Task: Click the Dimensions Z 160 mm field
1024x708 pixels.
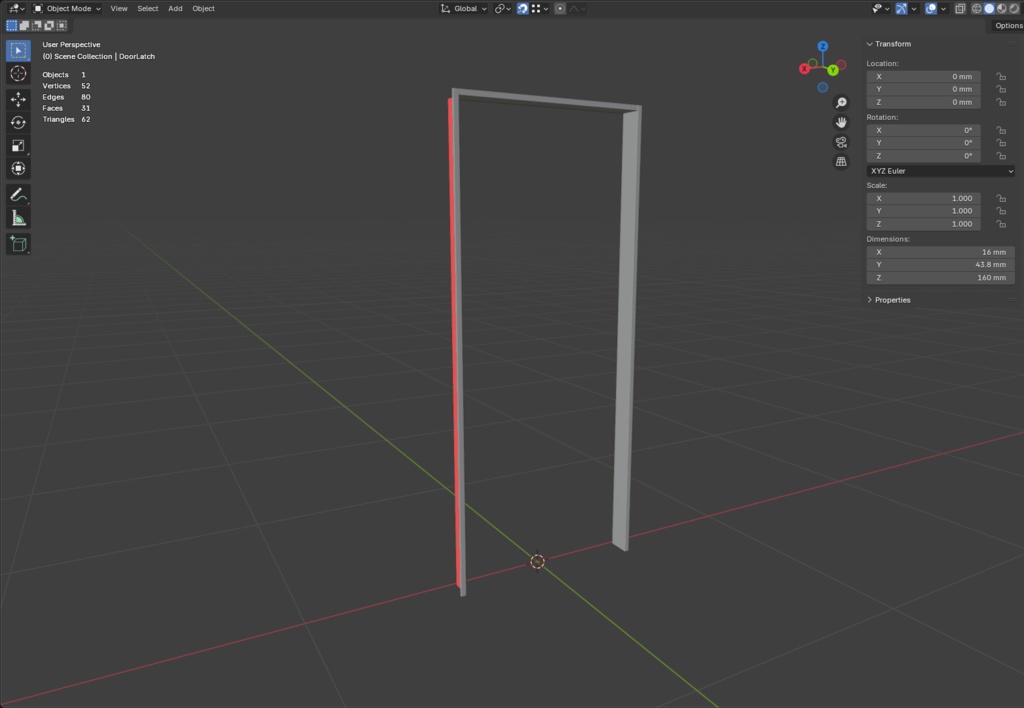Action: (x=940, y=278)
